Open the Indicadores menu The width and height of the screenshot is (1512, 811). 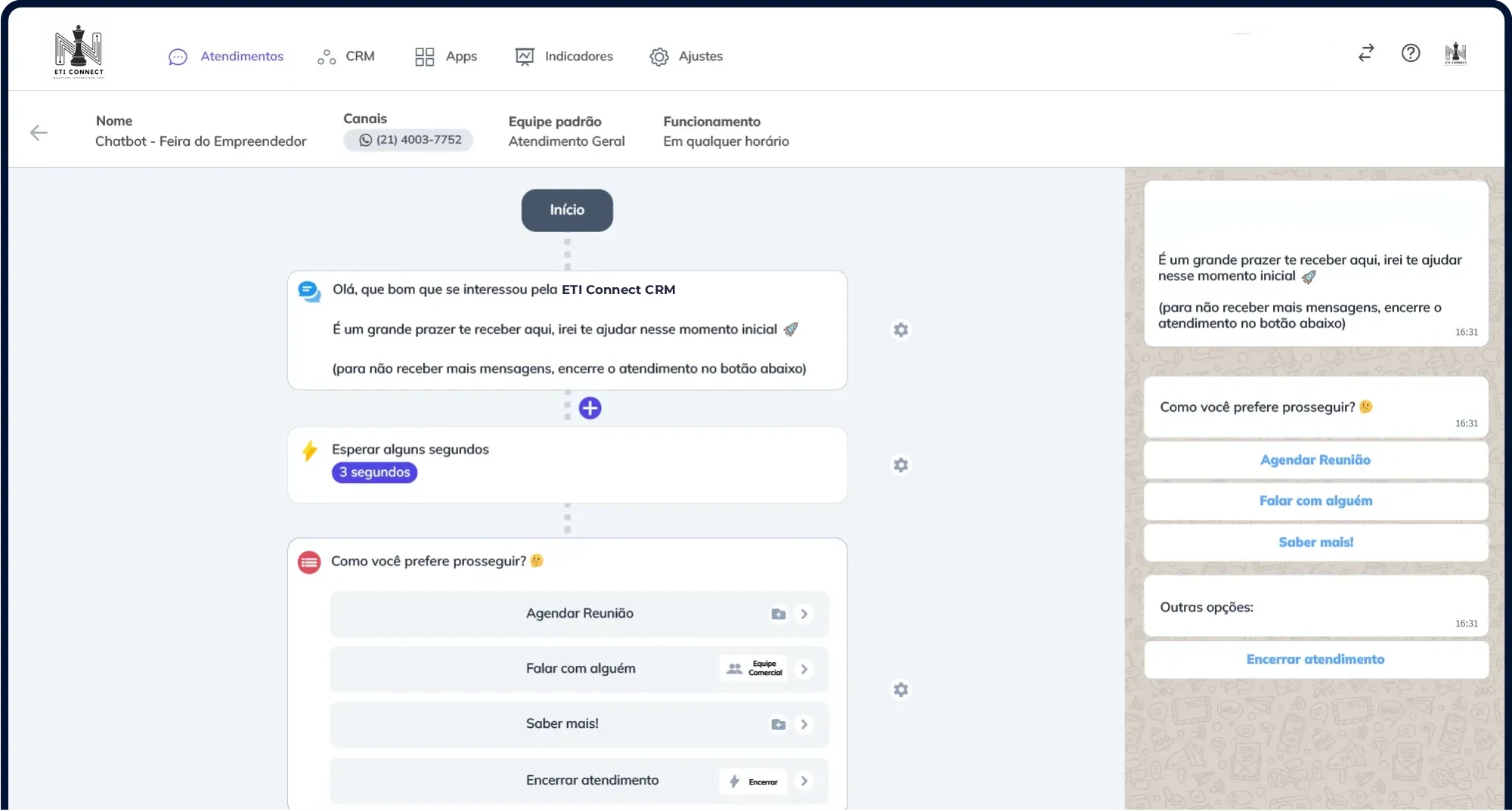pos(564,56)
